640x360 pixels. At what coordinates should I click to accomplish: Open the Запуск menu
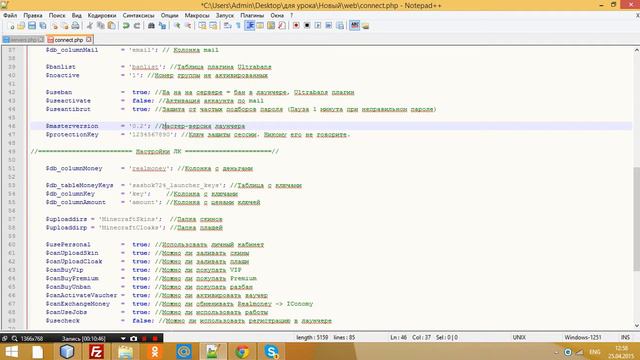(x=225, y=15)
